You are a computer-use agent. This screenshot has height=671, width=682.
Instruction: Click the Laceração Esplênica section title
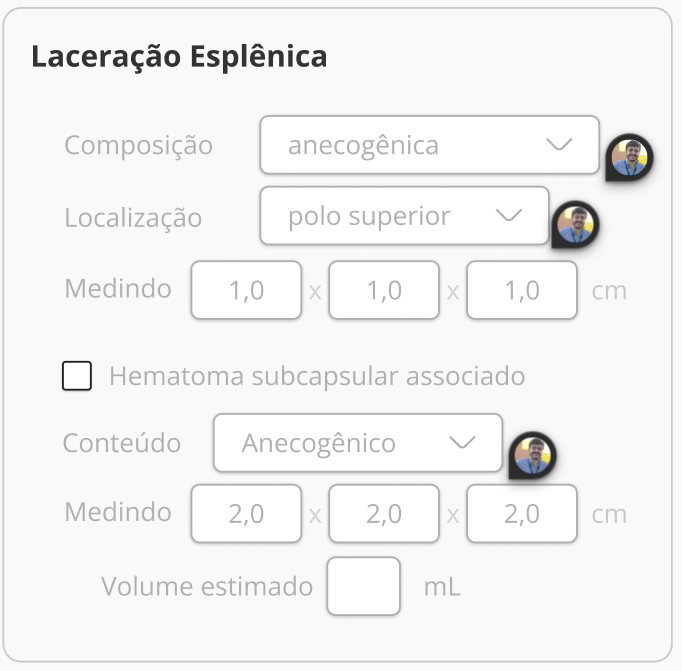click(x=179, y=56)
